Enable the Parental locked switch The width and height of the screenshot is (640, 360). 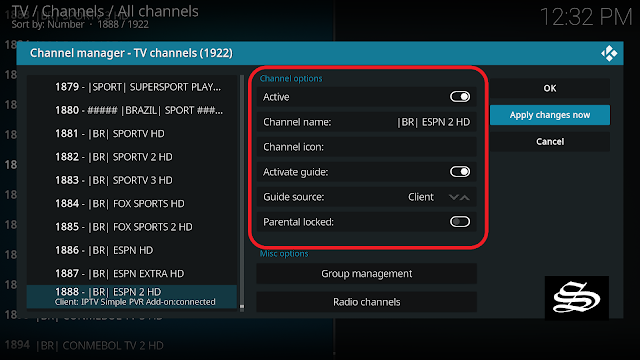[x=460, y=222]
